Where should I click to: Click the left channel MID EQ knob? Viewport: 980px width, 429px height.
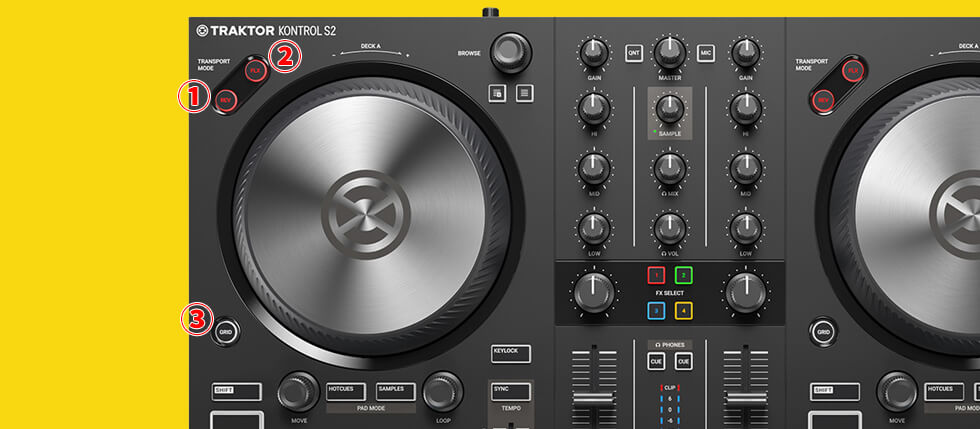click(x=594, y=169)
